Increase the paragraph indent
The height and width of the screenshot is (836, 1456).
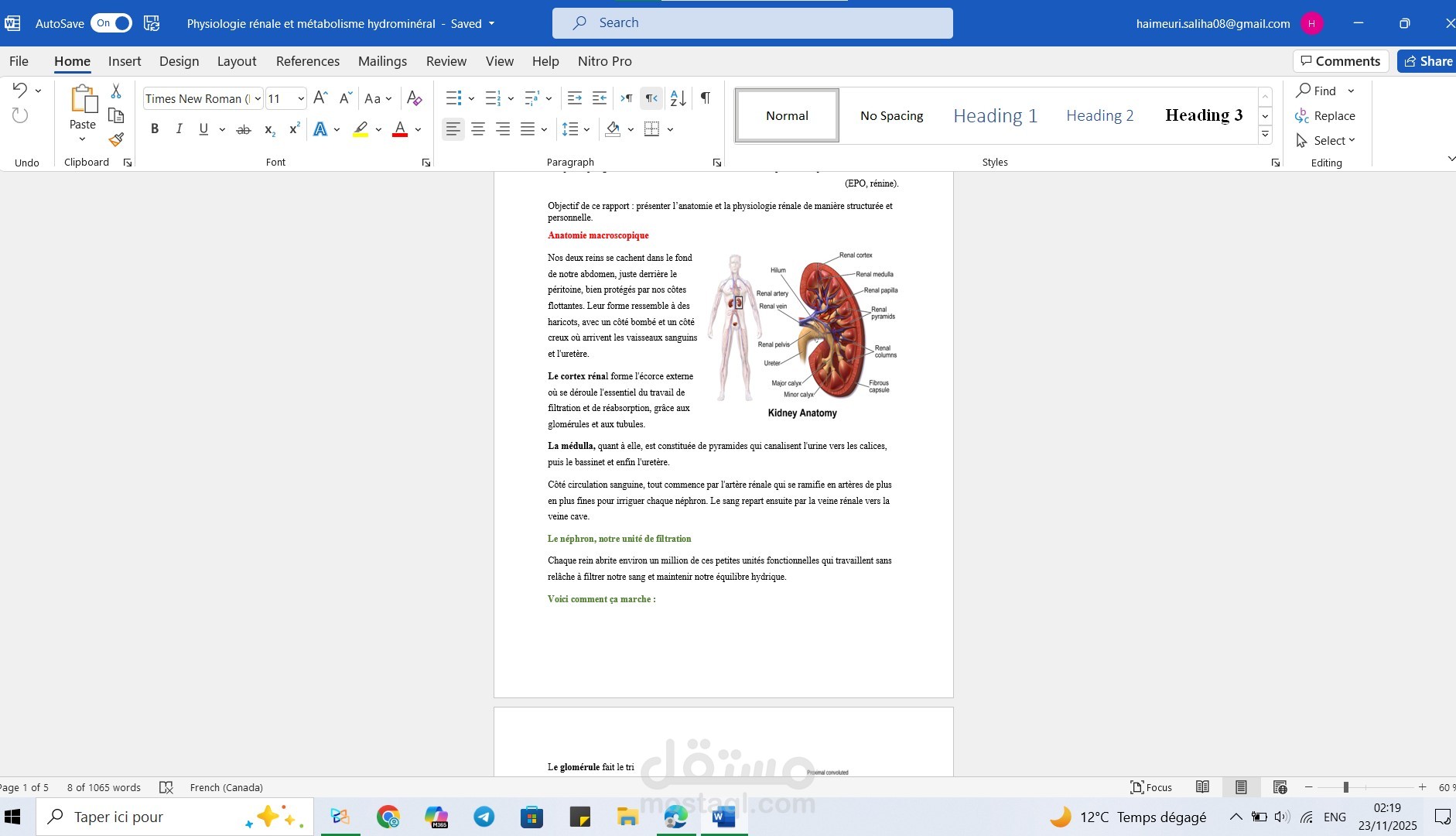click(599, 98)
